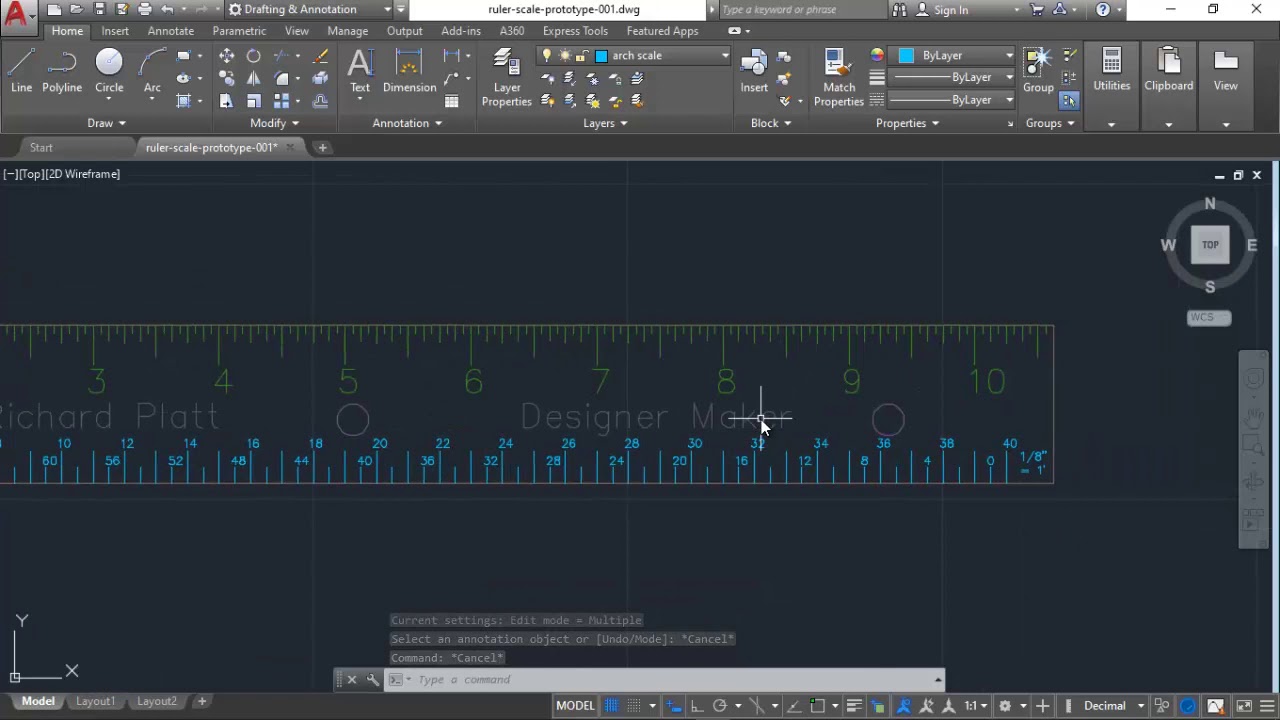The width and height of the screenshot is (1280, 720).
Task: Click the Stretch tool icon
Action: pyautogui.click(x=227, y=101)
